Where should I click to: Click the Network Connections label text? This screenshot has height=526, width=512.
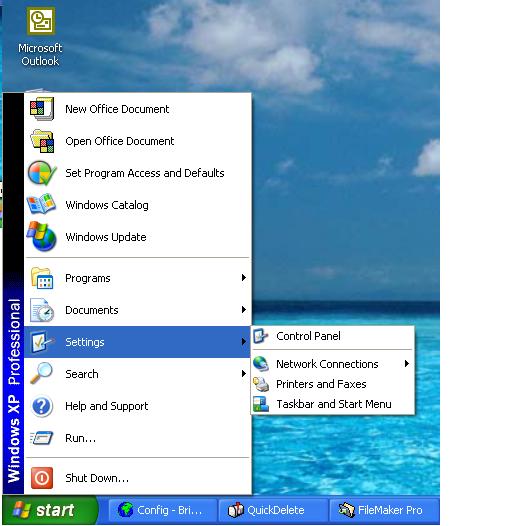coord(327,364)
